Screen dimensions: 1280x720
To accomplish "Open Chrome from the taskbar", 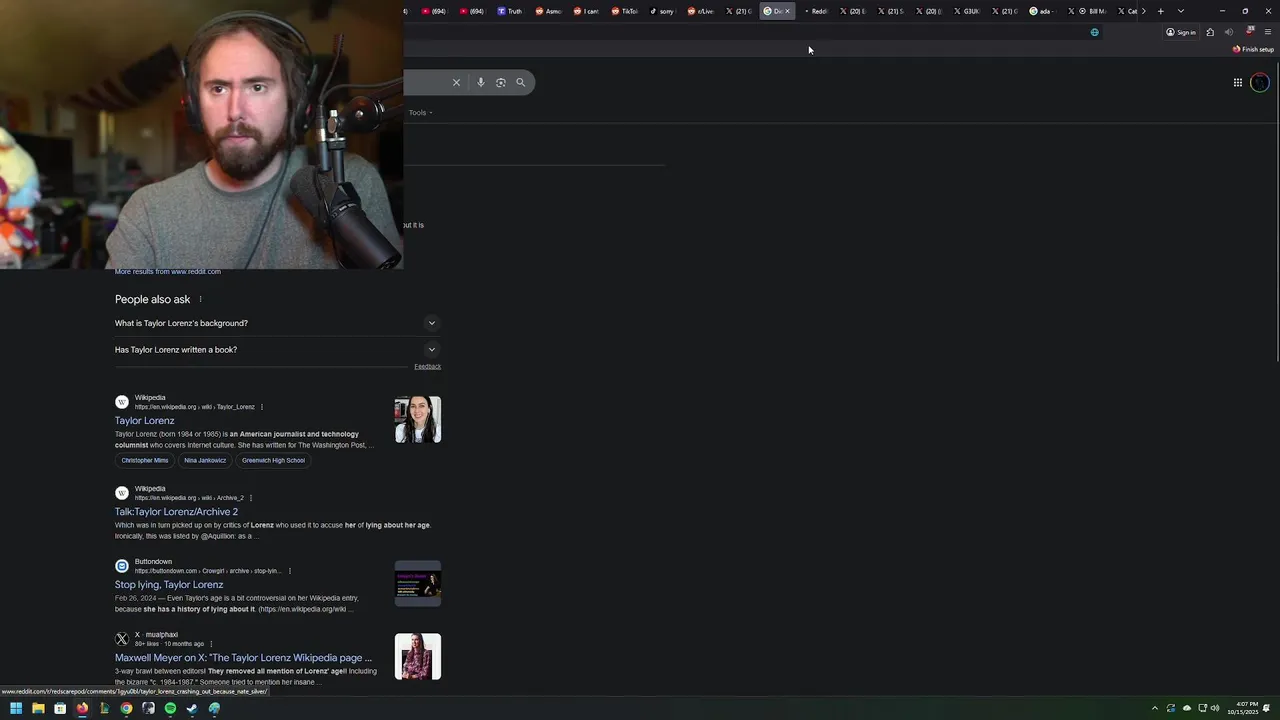I will coord(126,708).
